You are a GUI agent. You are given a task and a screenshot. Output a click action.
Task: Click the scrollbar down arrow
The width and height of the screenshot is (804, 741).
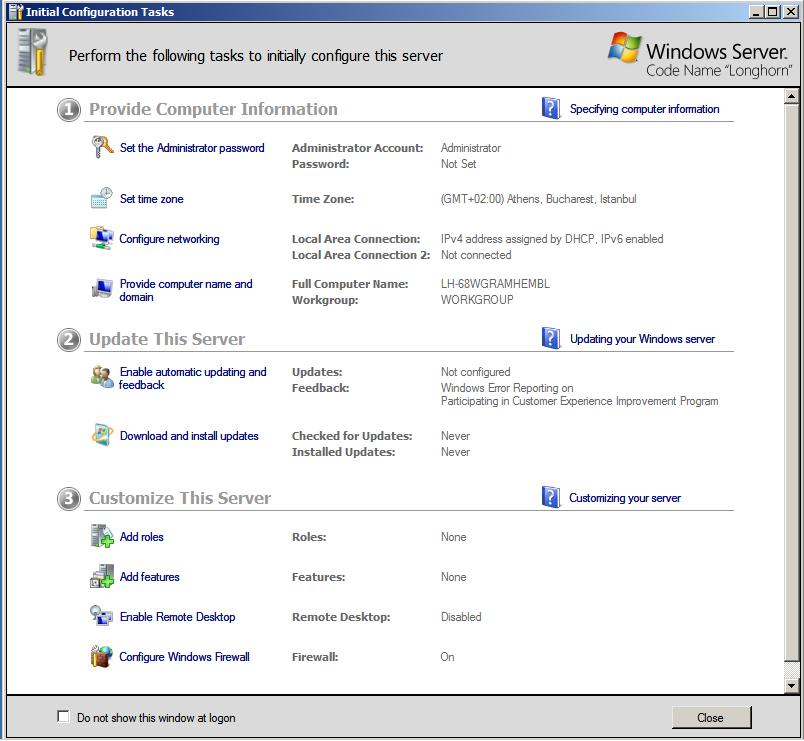(791, 685)
